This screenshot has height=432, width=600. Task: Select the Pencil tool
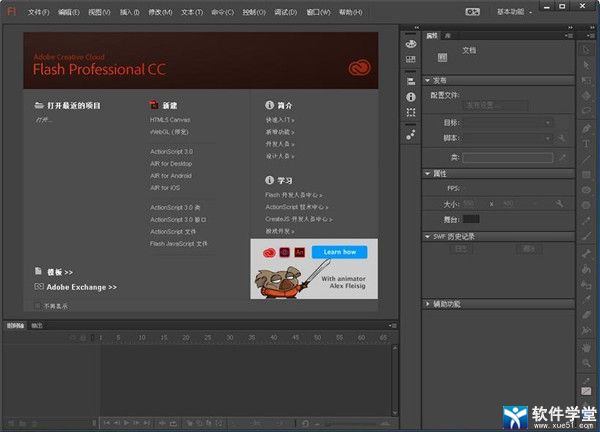(586, 220)
